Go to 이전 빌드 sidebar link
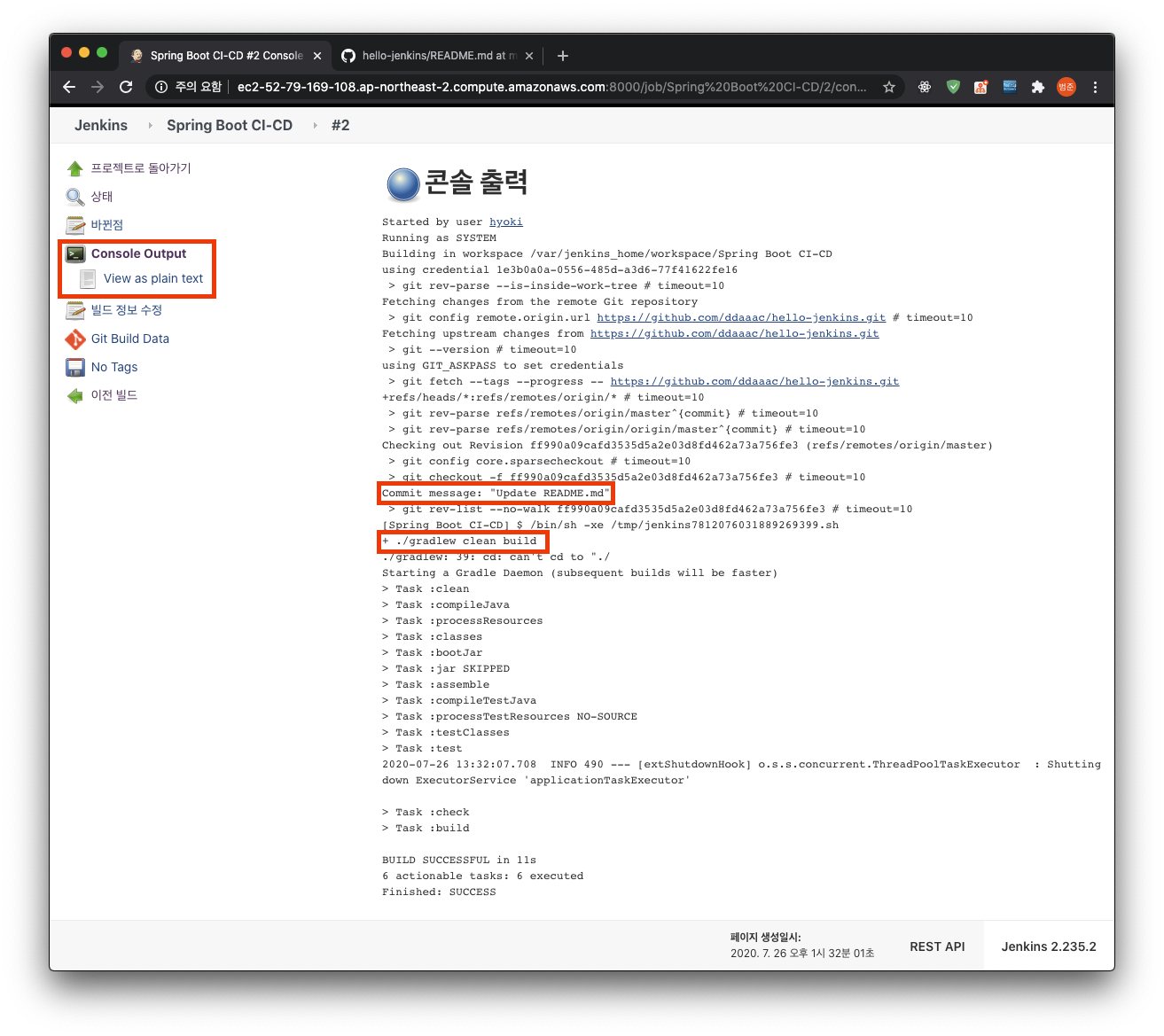 pos(114,395)
